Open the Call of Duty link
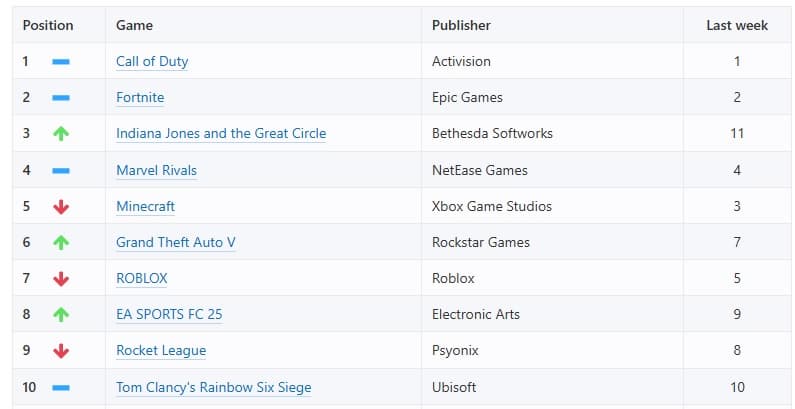The height and width of the screenshot is (409, 795). 152,61
